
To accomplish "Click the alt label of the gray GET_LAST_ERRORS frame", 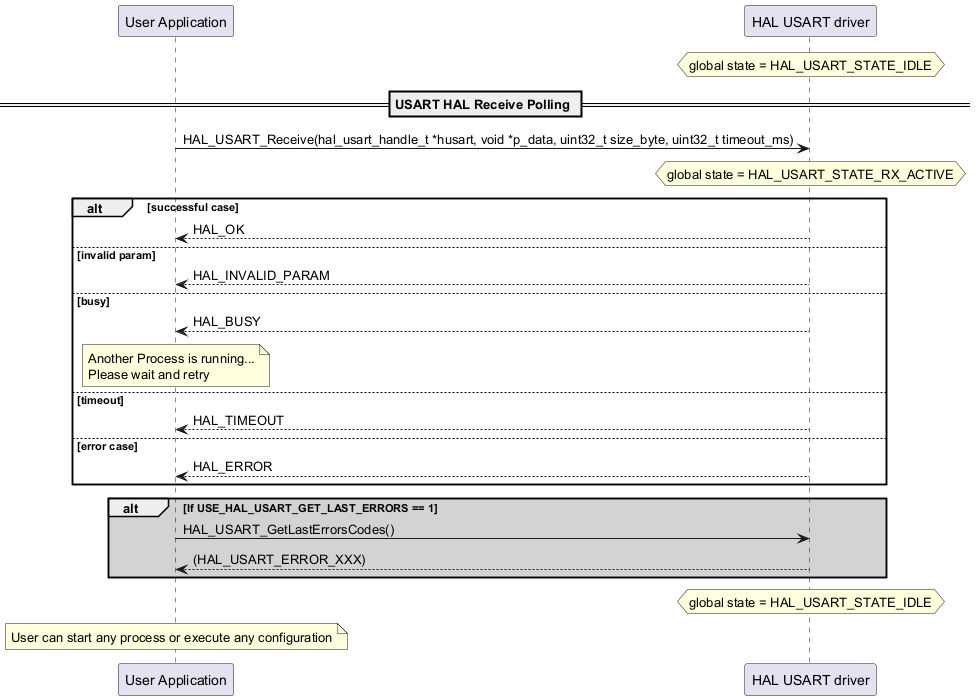I will (131, 509).
